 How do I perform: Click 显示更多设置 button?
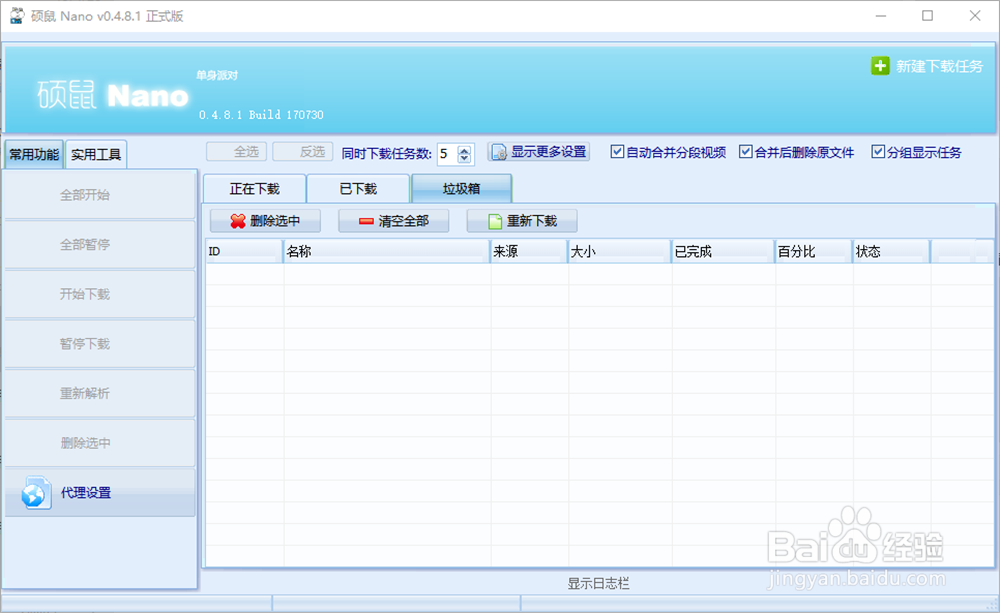tap(539, 152)
